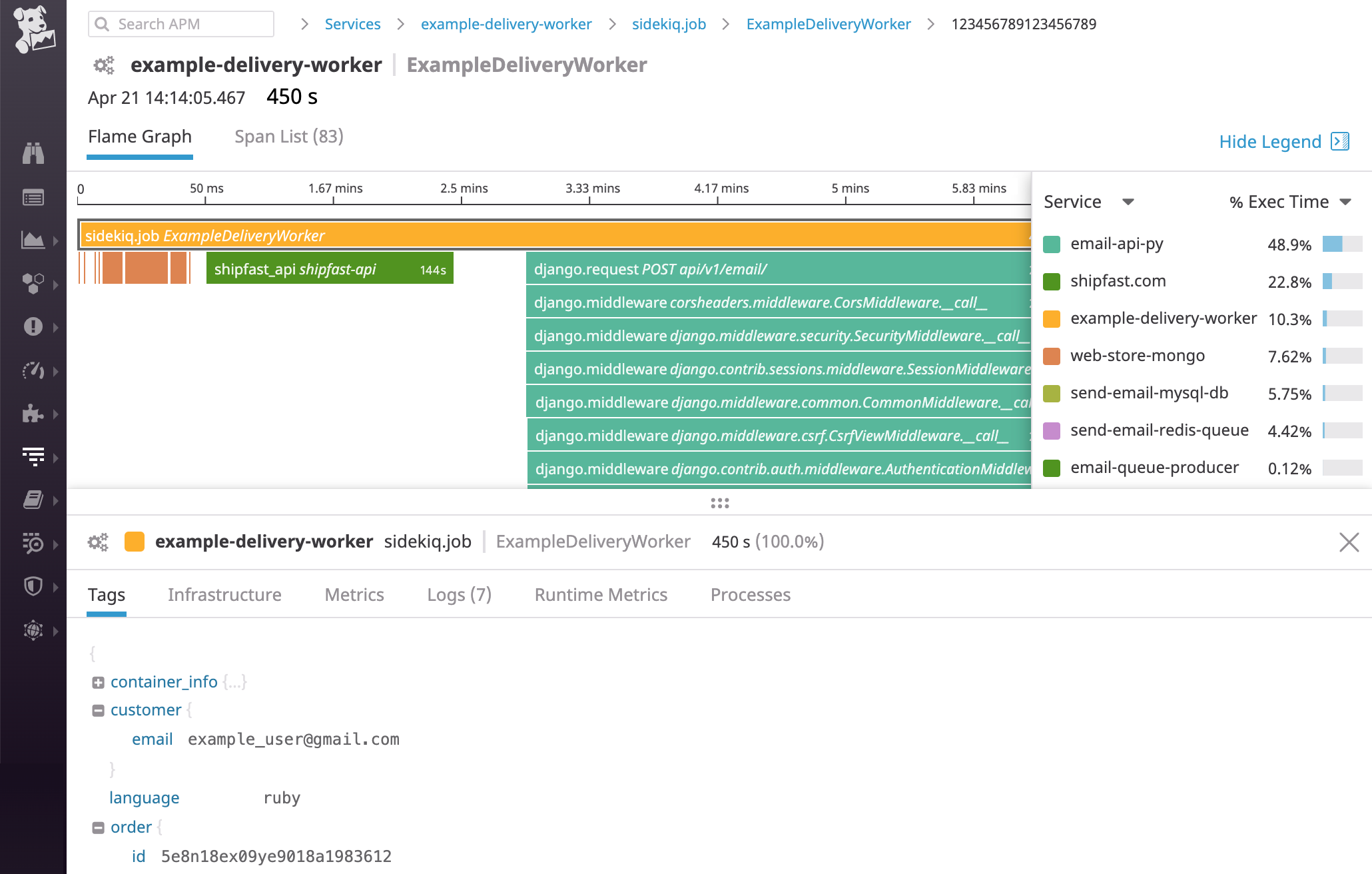
Task: Open Integrations via the puzzle icon
Action: coord(33,414)
